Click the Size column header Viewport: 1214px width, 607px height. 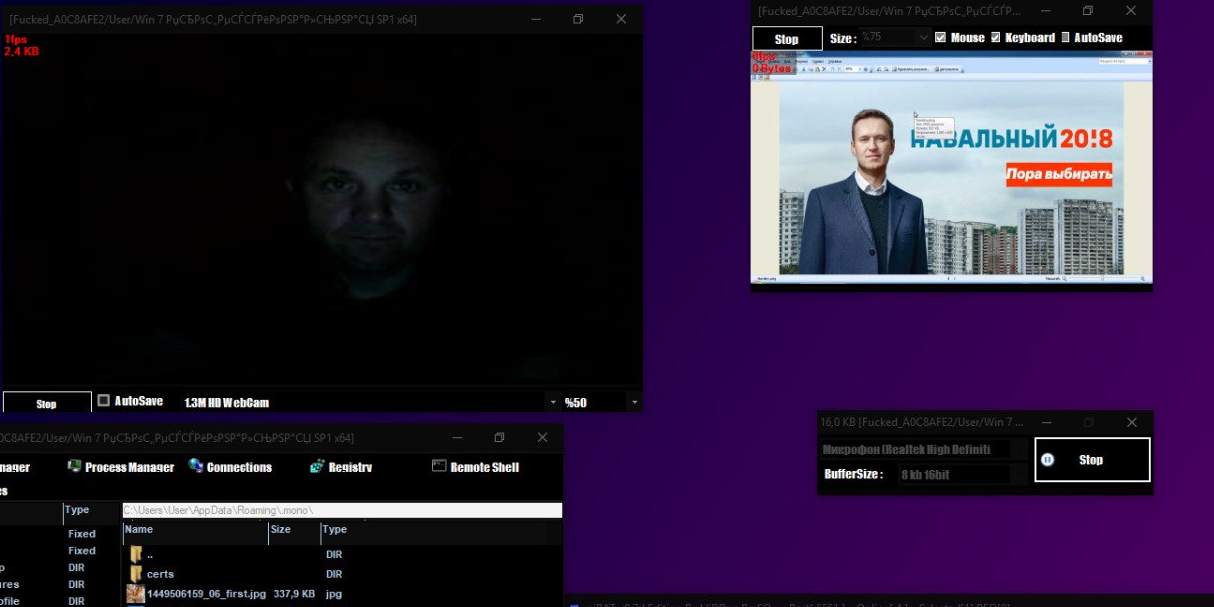click(x=281, y=529)
